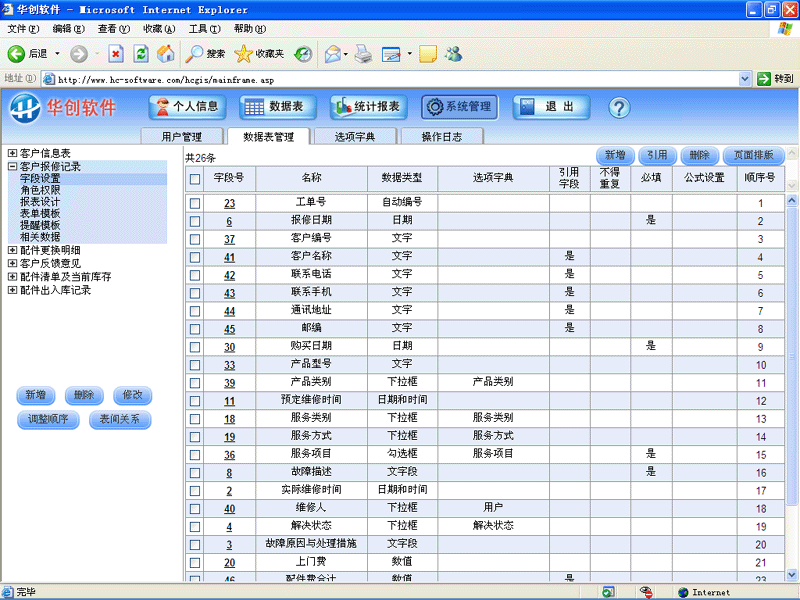The image size is (800, 600).
Task: Click the 退出 exit button
Action: tap(551, 107)
